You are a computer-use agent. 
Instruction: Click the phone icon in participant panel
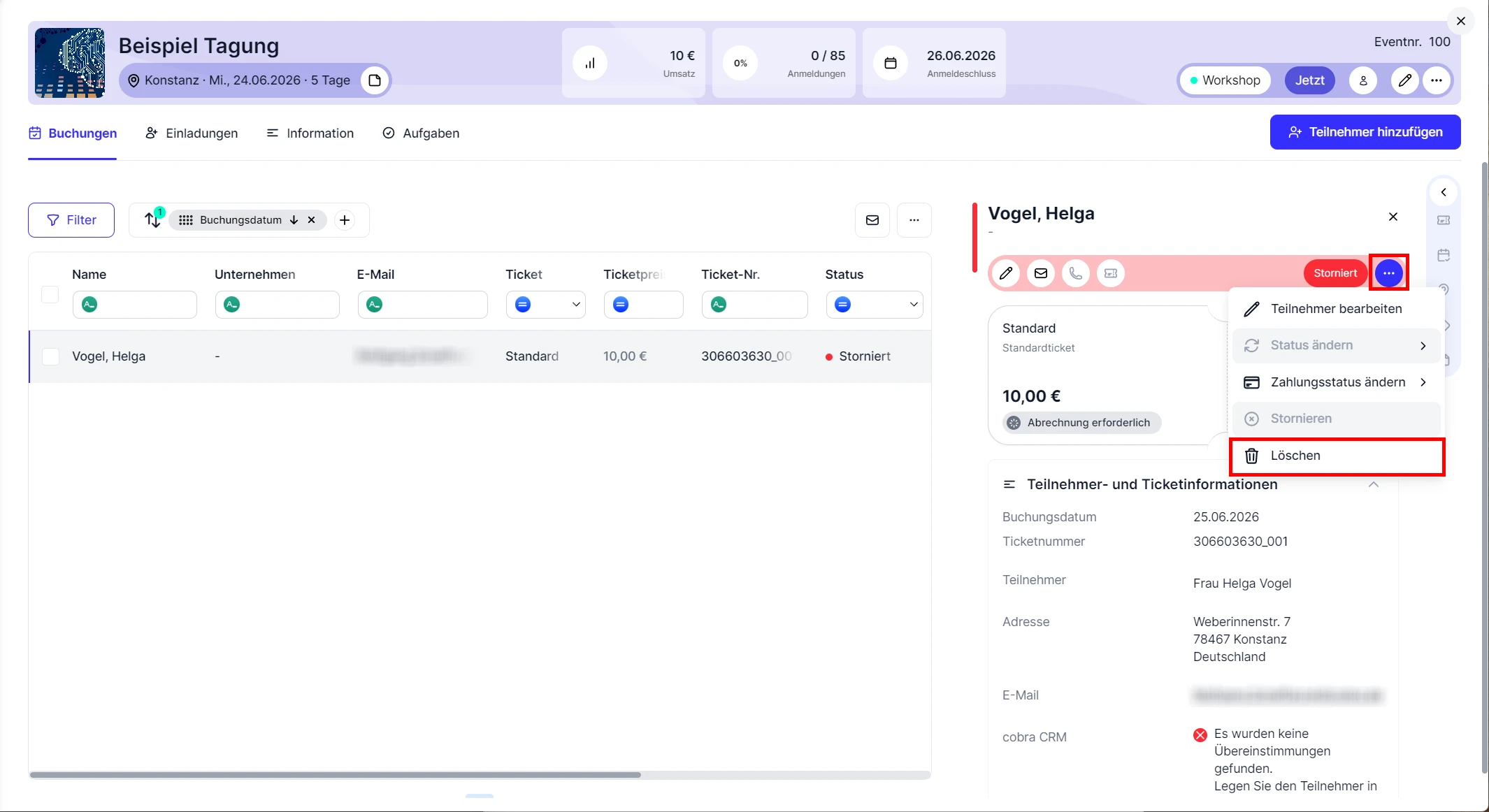click(1076, 273)
